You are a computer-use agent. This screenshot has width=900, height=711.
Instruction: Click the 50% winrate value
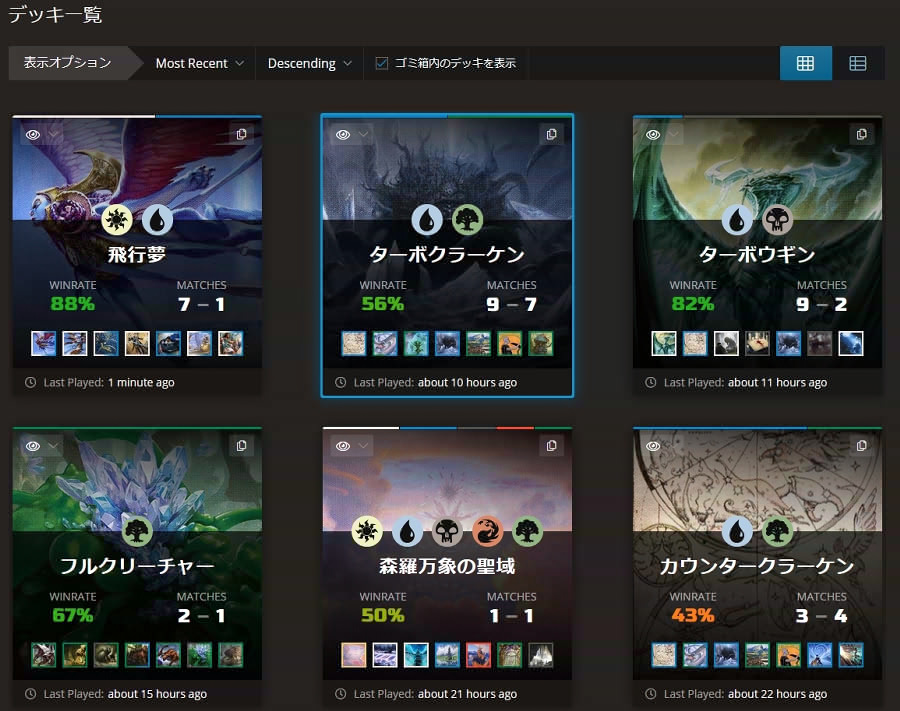383,615
